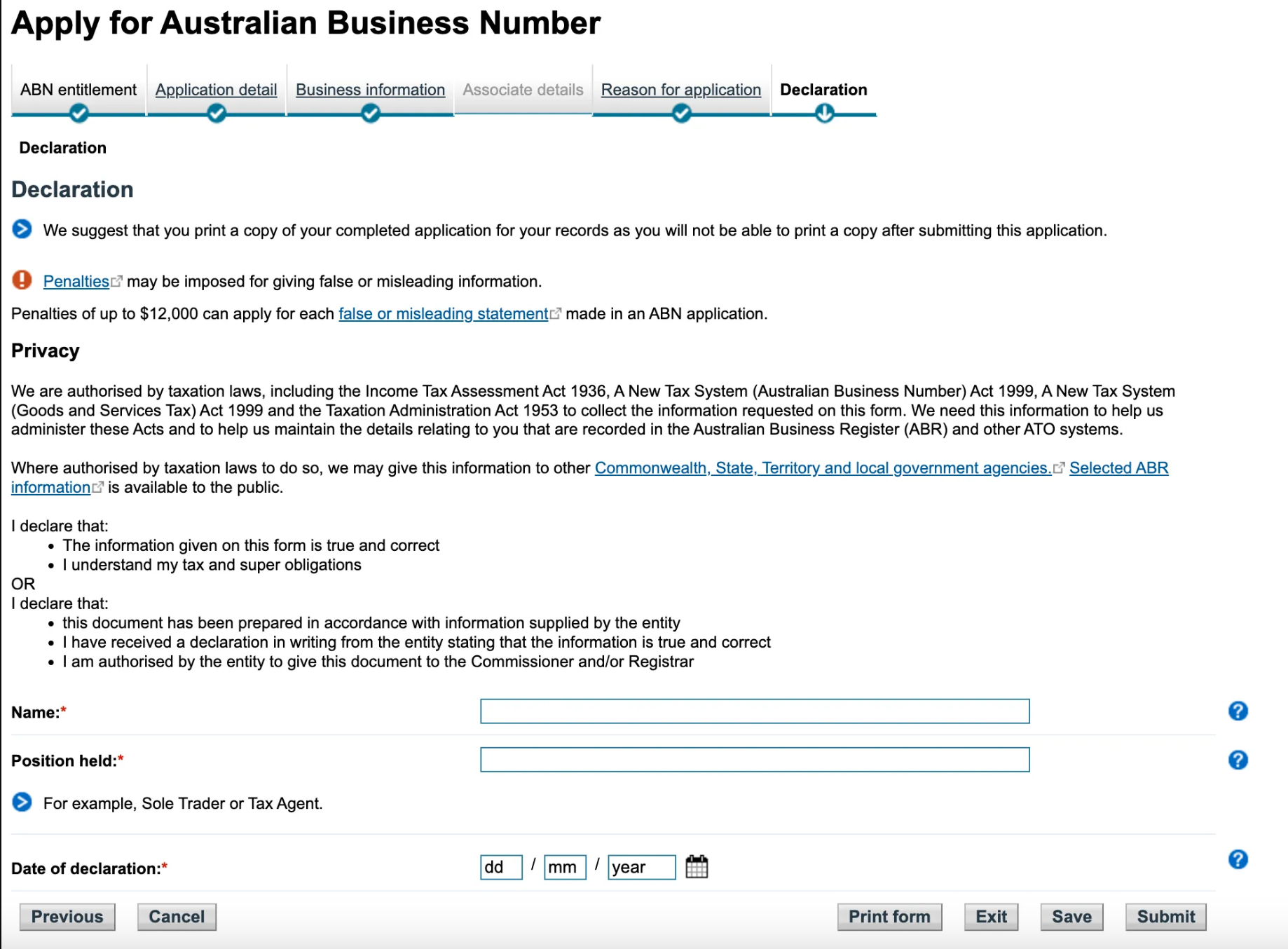Click the year field of declaration date
Viewport: 1288px width, 949px height.
coord(640,867)
